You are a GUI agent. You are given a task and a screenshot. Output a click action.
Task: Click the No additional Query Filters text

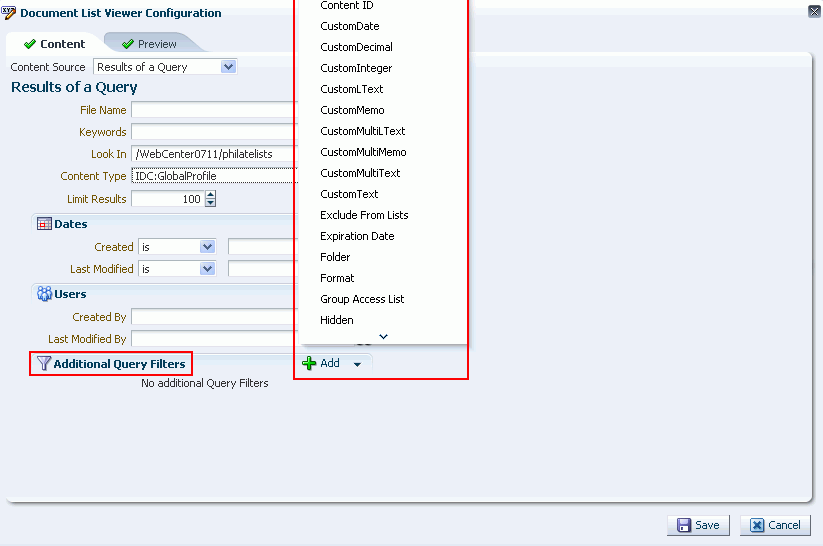click(x=205, y=383)
